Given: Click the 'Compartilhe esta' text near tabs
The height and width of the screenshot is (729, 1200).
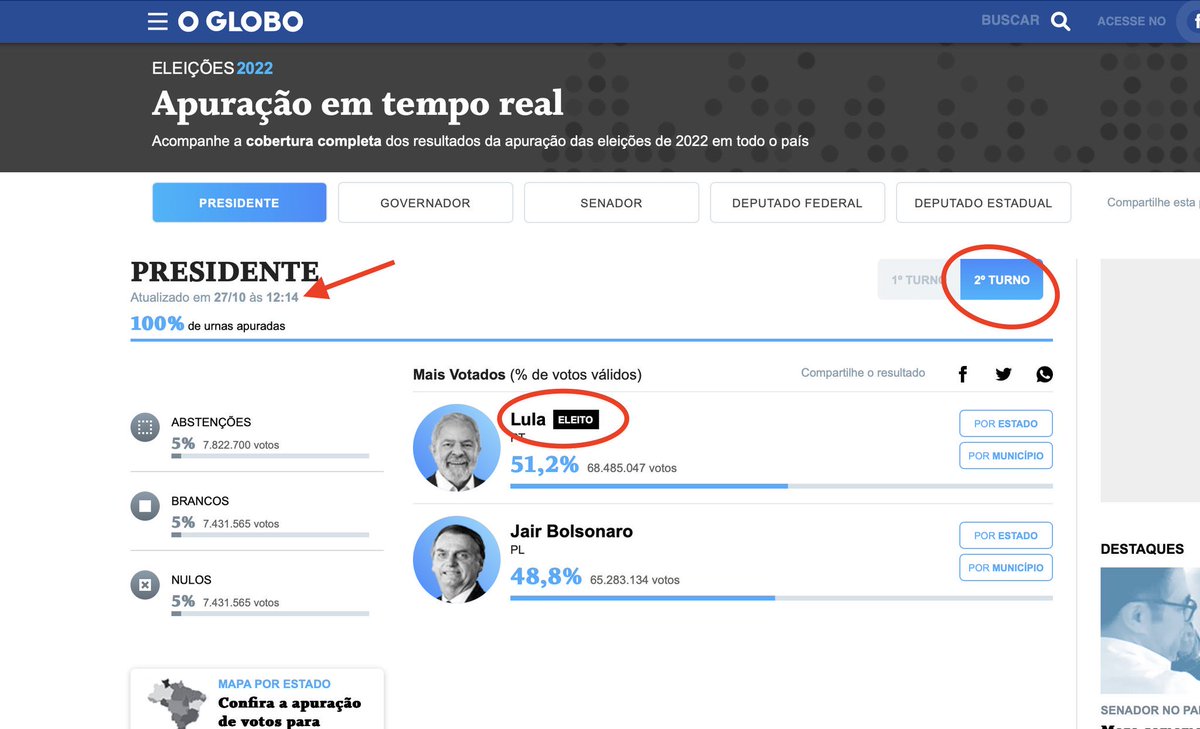Looking at the screenshot, I should click(1152, 202).
